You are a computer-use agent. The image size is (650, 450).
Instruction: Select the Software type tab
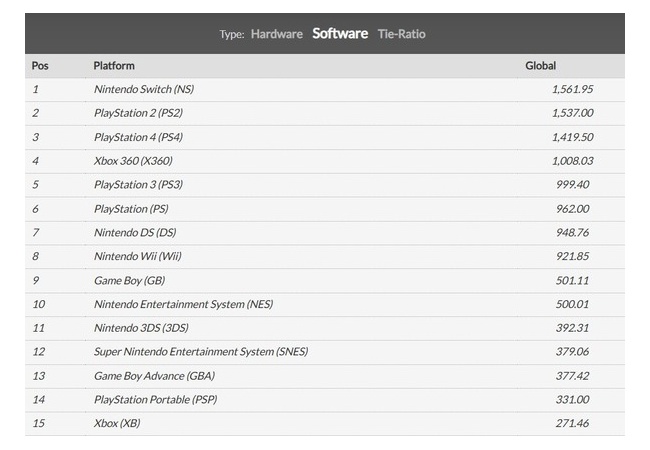(340, 34)
